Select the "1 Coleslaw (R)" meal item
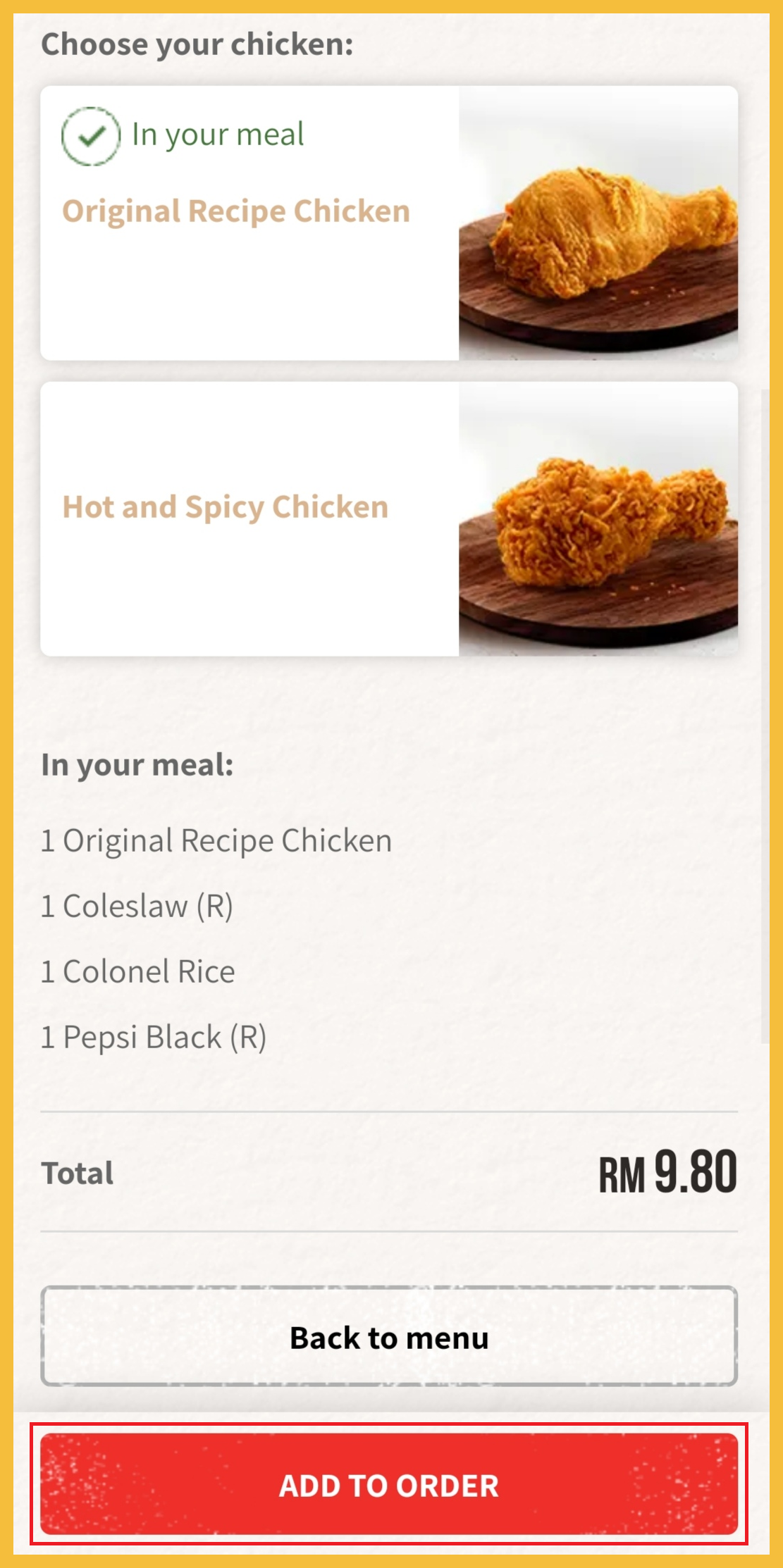The image size is (783, 1568). point(137,906)
